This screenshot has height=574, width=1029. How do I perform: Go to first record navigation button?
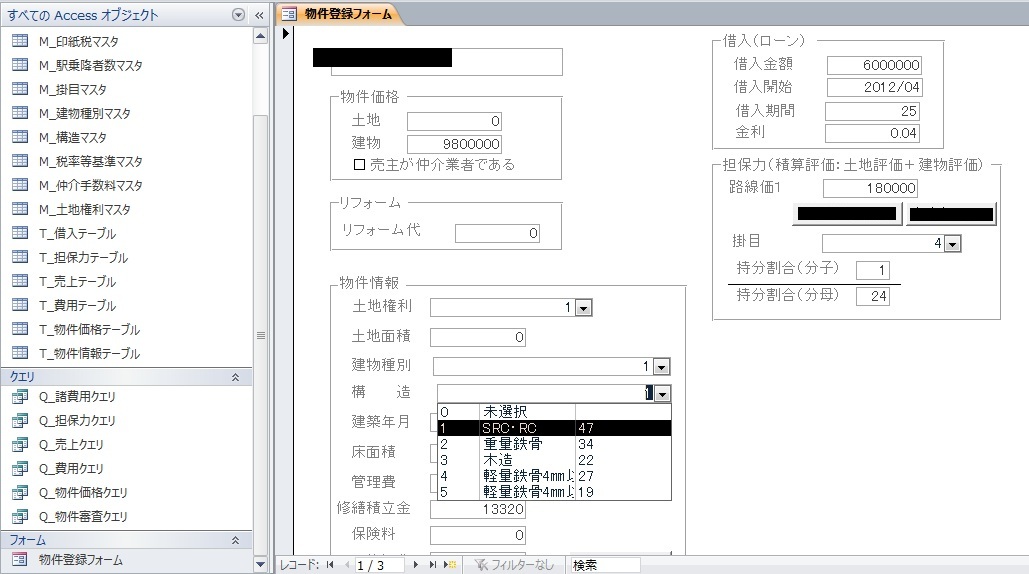coord(330,565)
